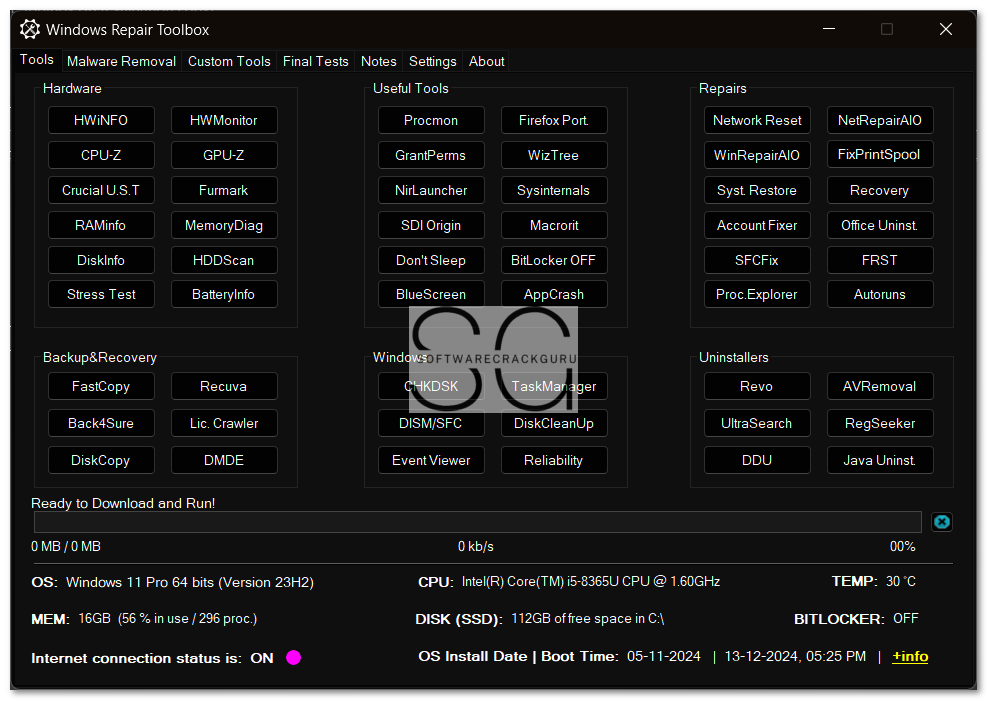
Task: Run HWMonitor
Action: tap(224, 120)
